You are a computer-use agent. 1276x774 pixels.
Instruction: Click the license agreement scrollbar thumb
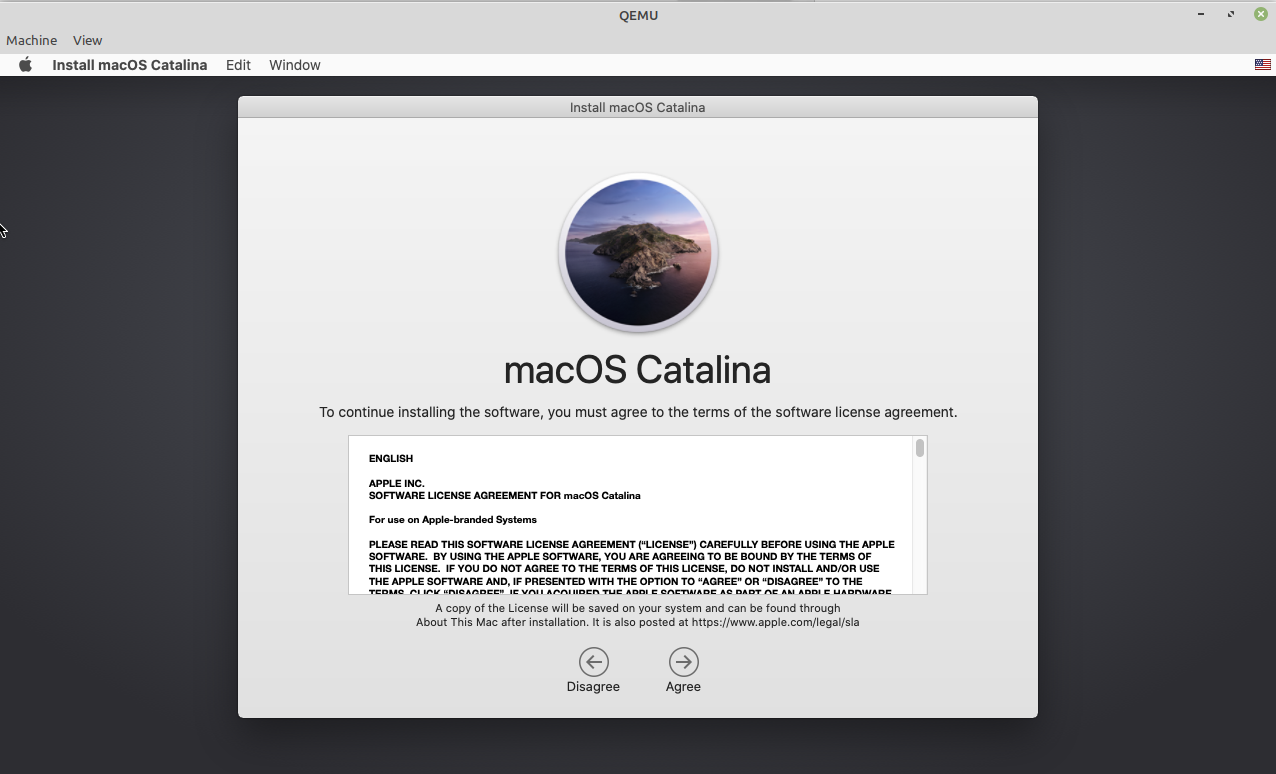click(x=919, y=448)
